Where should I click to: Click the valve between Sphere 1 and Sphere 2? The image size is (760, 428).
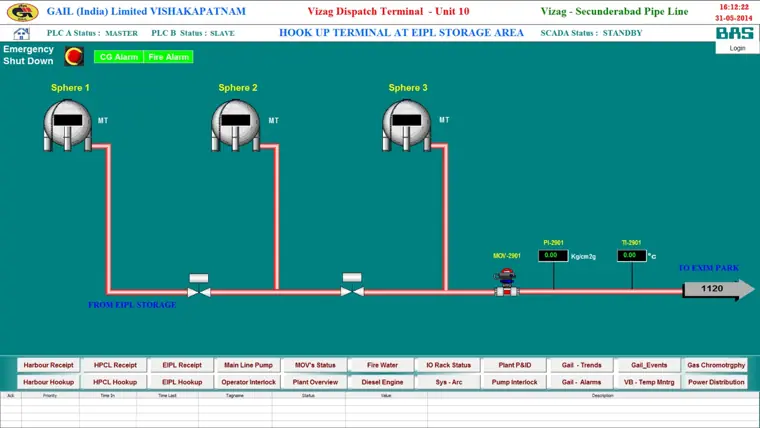coord(199,292)
